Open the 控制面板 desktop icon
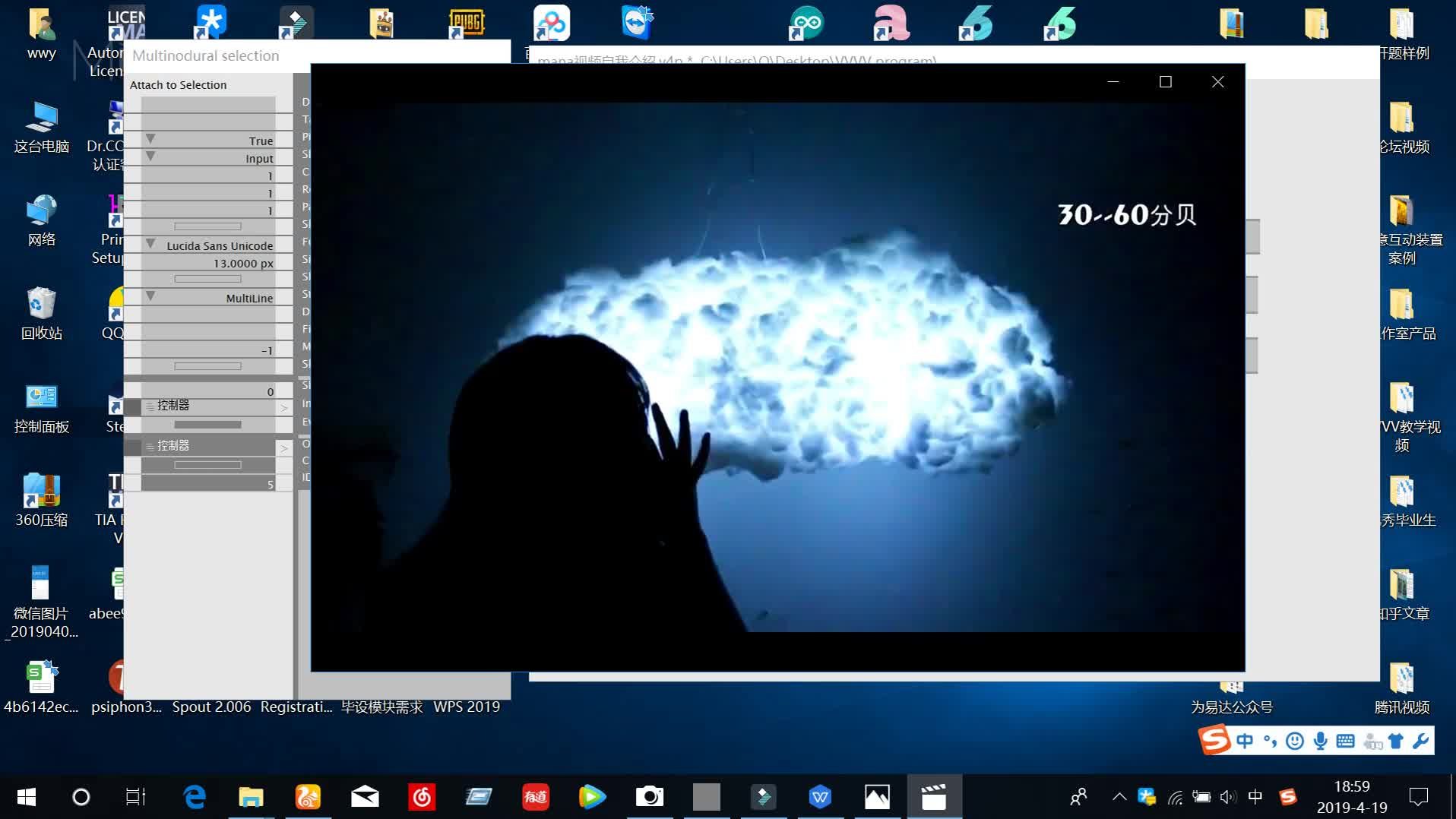Image resolution: width=1456 pixels, height=819 pixels. tap(41, 407)
